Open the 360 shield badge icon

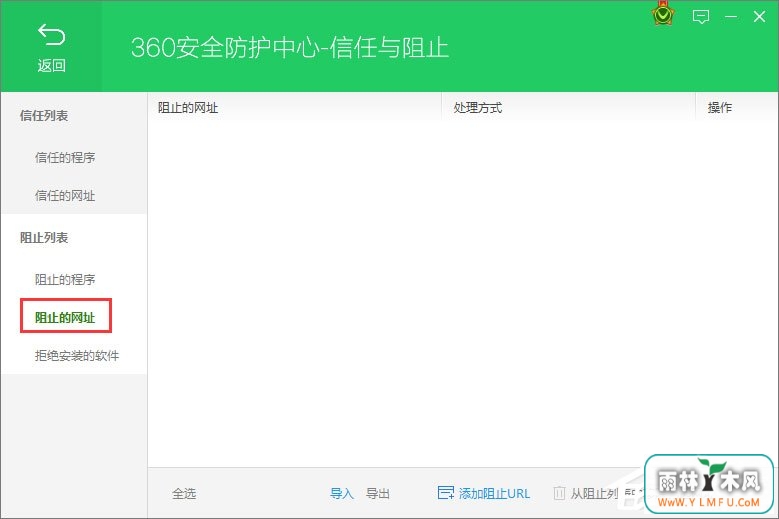point(663,14)
